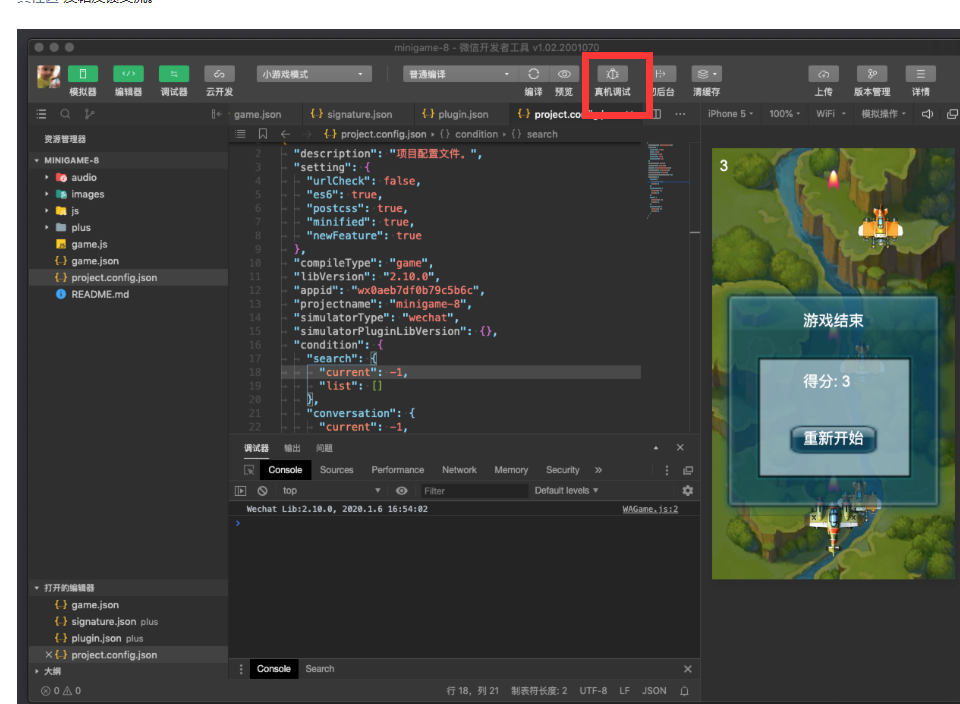Click the 上传 upload icon
The height and width of the screenshot is (704, 960).
click(823, 74)
